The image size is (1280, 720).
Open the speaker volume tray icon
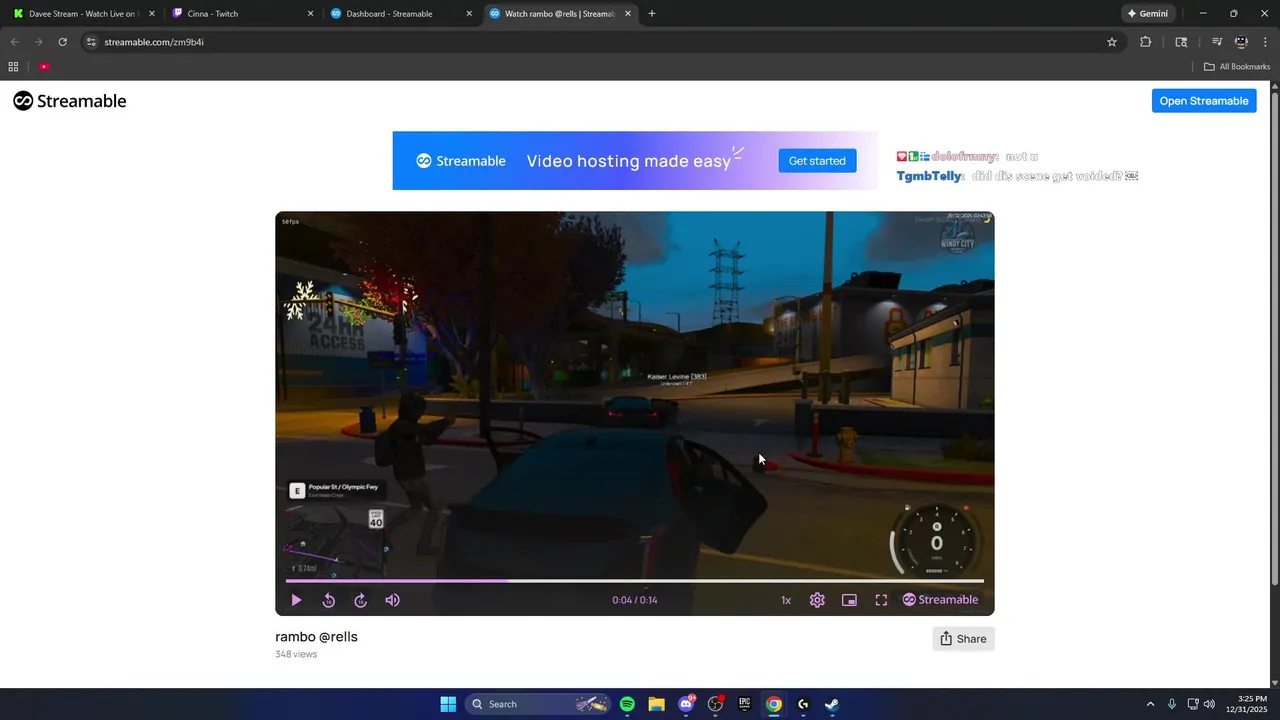[1209, 704]
